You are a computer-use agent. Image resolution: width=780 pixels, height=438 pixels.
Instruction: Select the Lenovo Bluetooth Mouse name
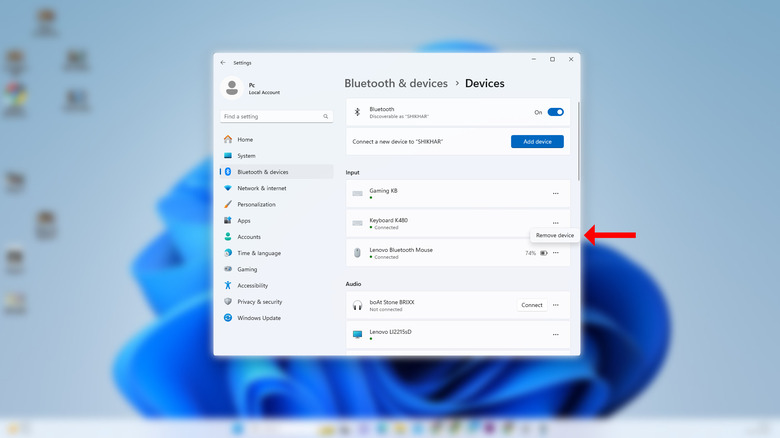pos(401,250)
